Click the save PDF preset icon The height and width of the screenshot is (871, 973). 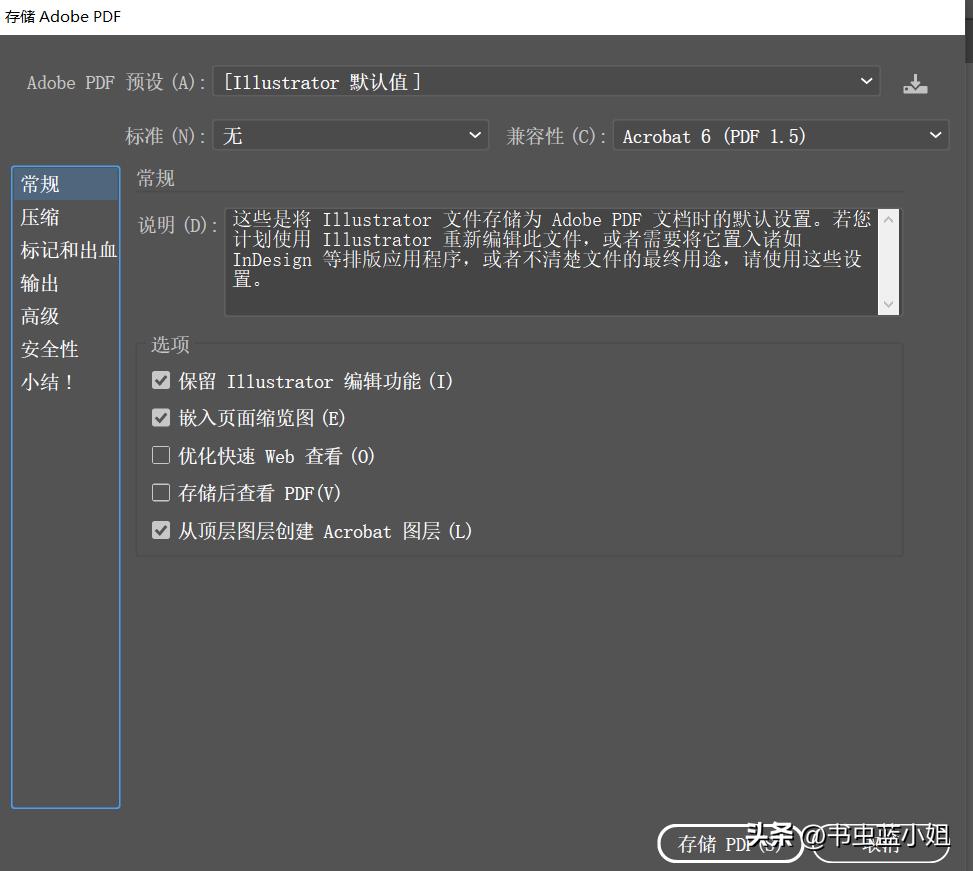pos(915,82)
